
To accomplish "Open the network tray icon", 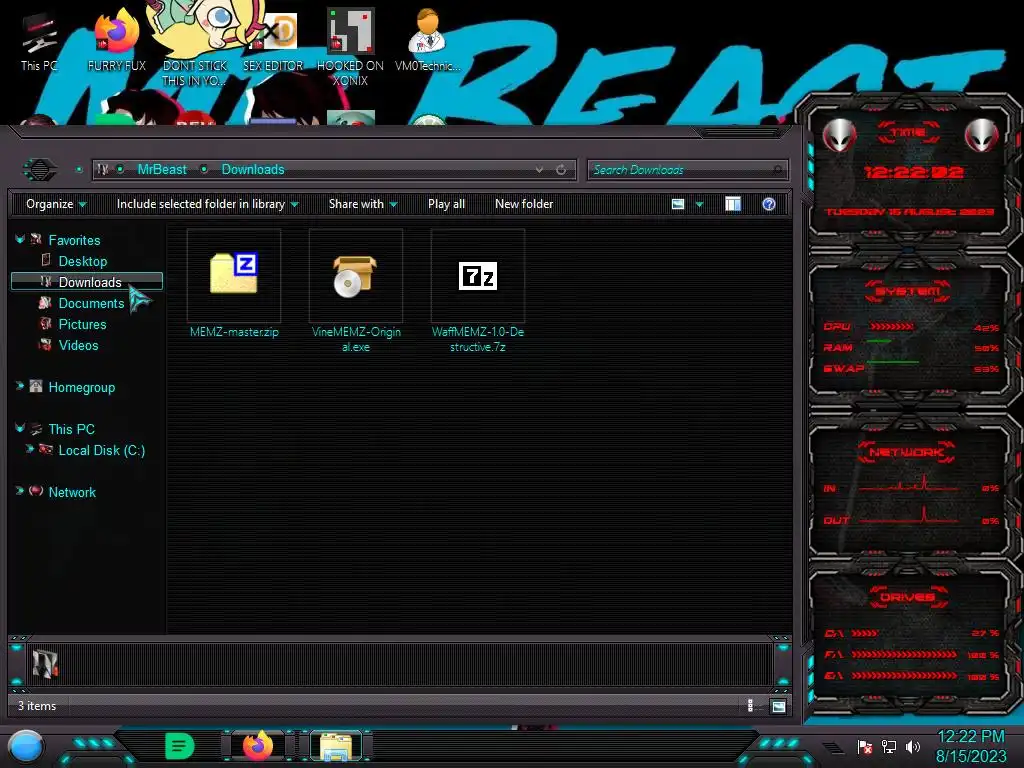I will [x=888, y=746].
